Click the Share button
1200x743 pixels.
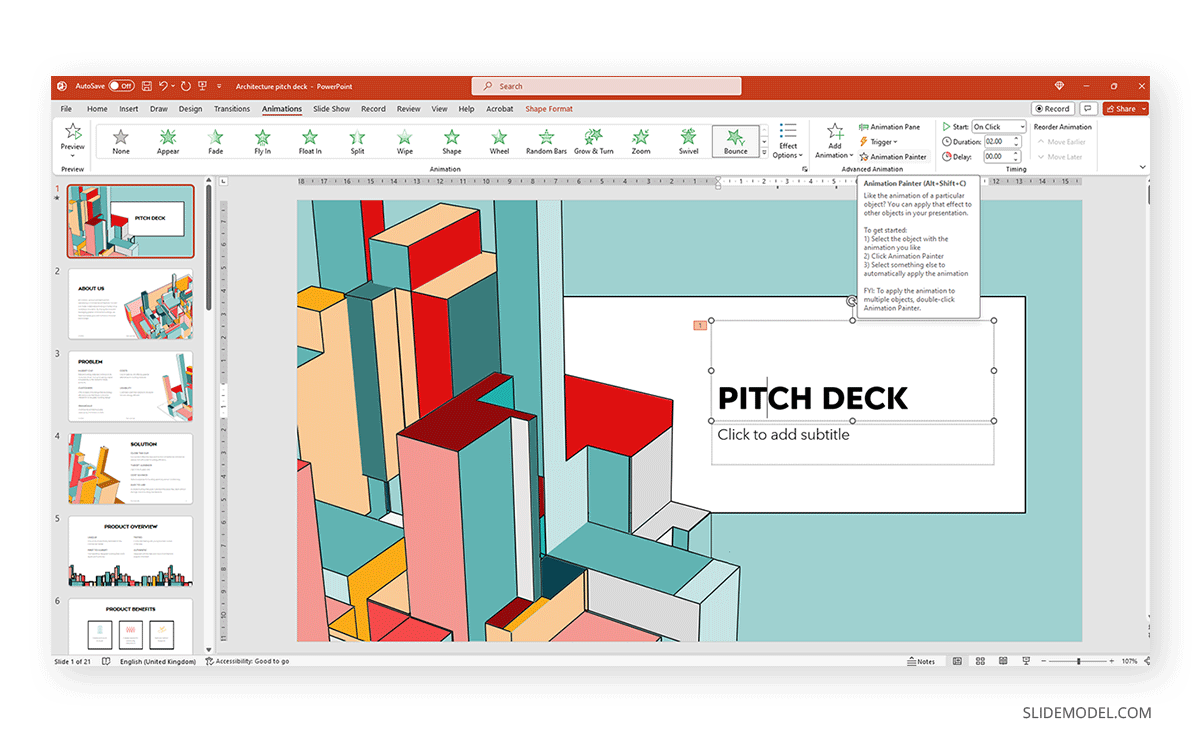pos(1122,108)
